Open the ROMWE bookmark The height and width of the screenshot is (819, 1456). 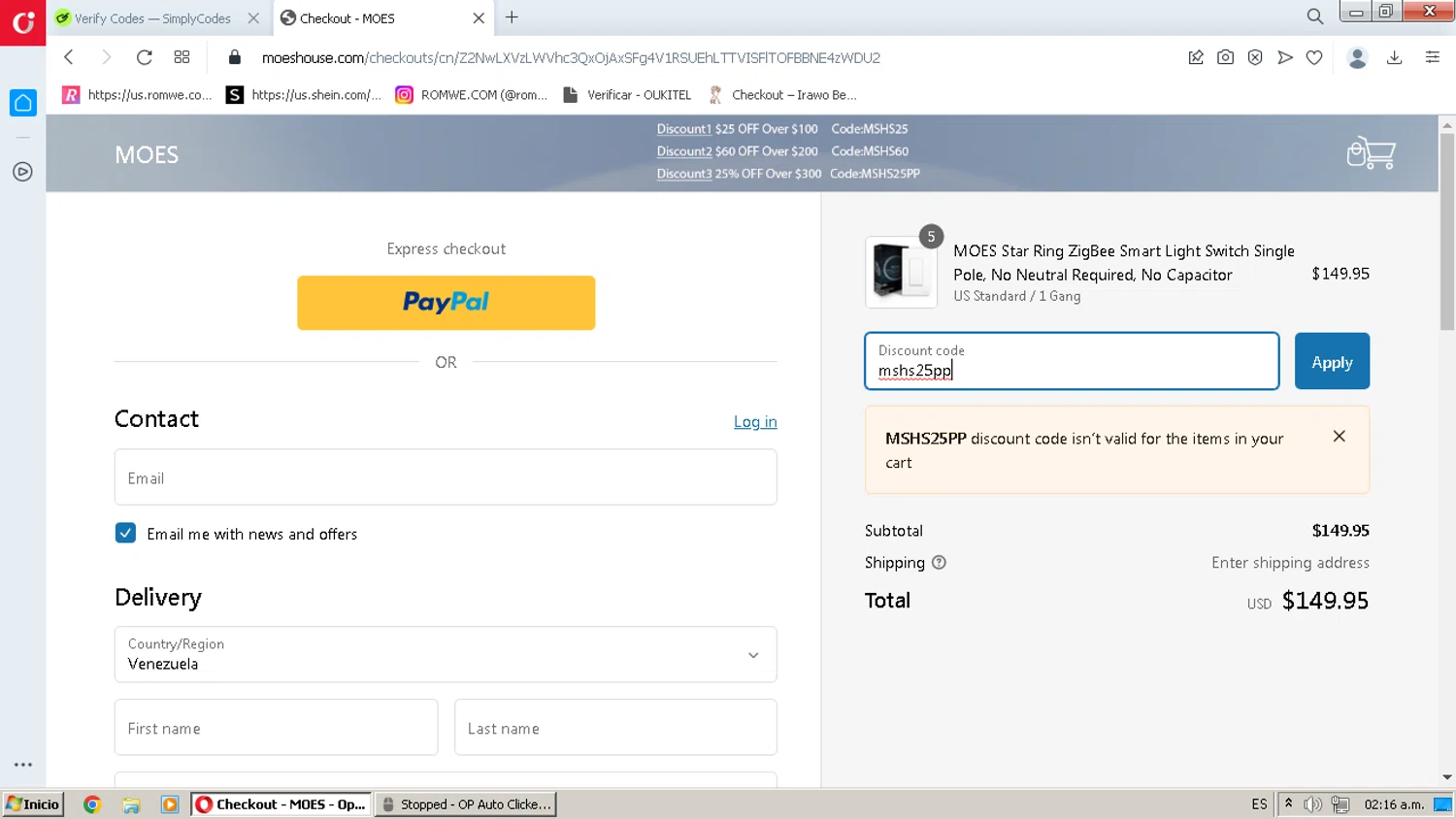tap(137, 94)
